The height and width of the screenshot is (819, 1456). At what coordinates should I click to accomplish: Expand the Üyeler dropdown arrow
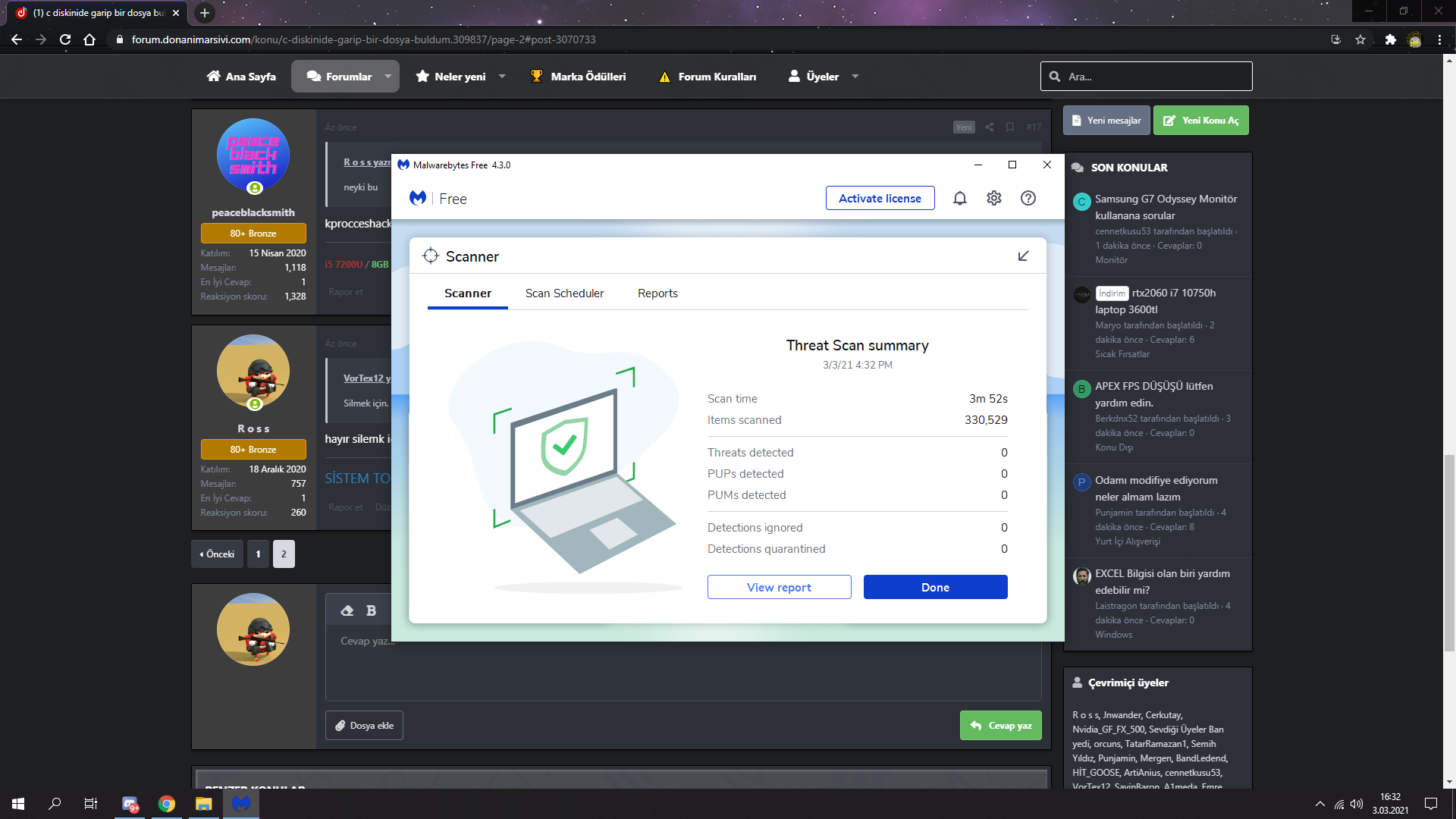coord(855,77)
